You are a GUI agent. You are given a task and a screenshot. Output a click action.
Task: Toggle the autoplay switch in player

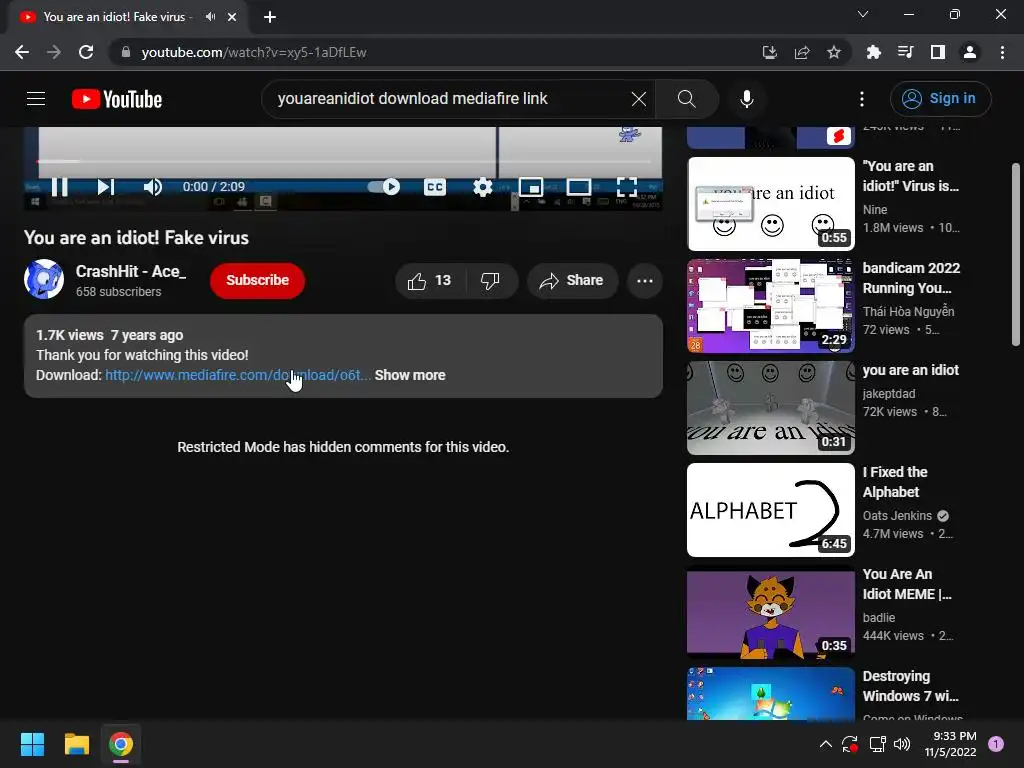tap(384, 187)
